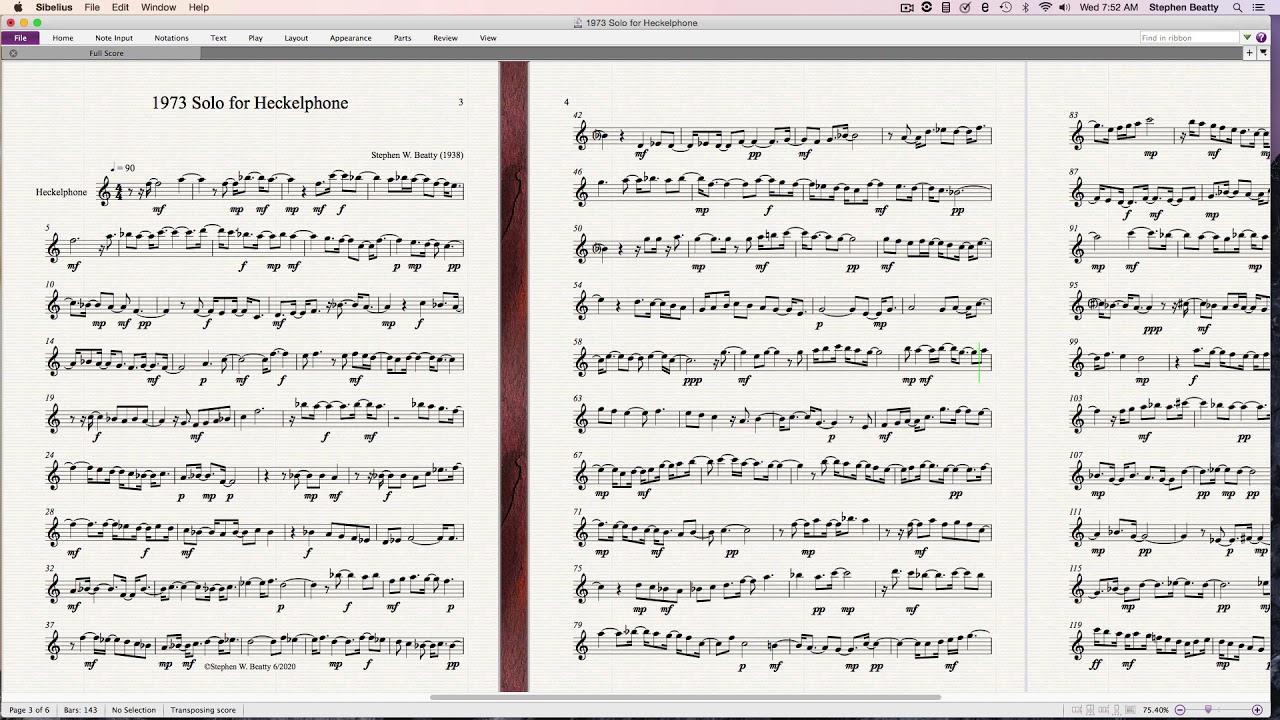Screen dimensions: 1280x720
Task: Open the Apple menu
Action: pyautogui.click(x=17, y=7)
